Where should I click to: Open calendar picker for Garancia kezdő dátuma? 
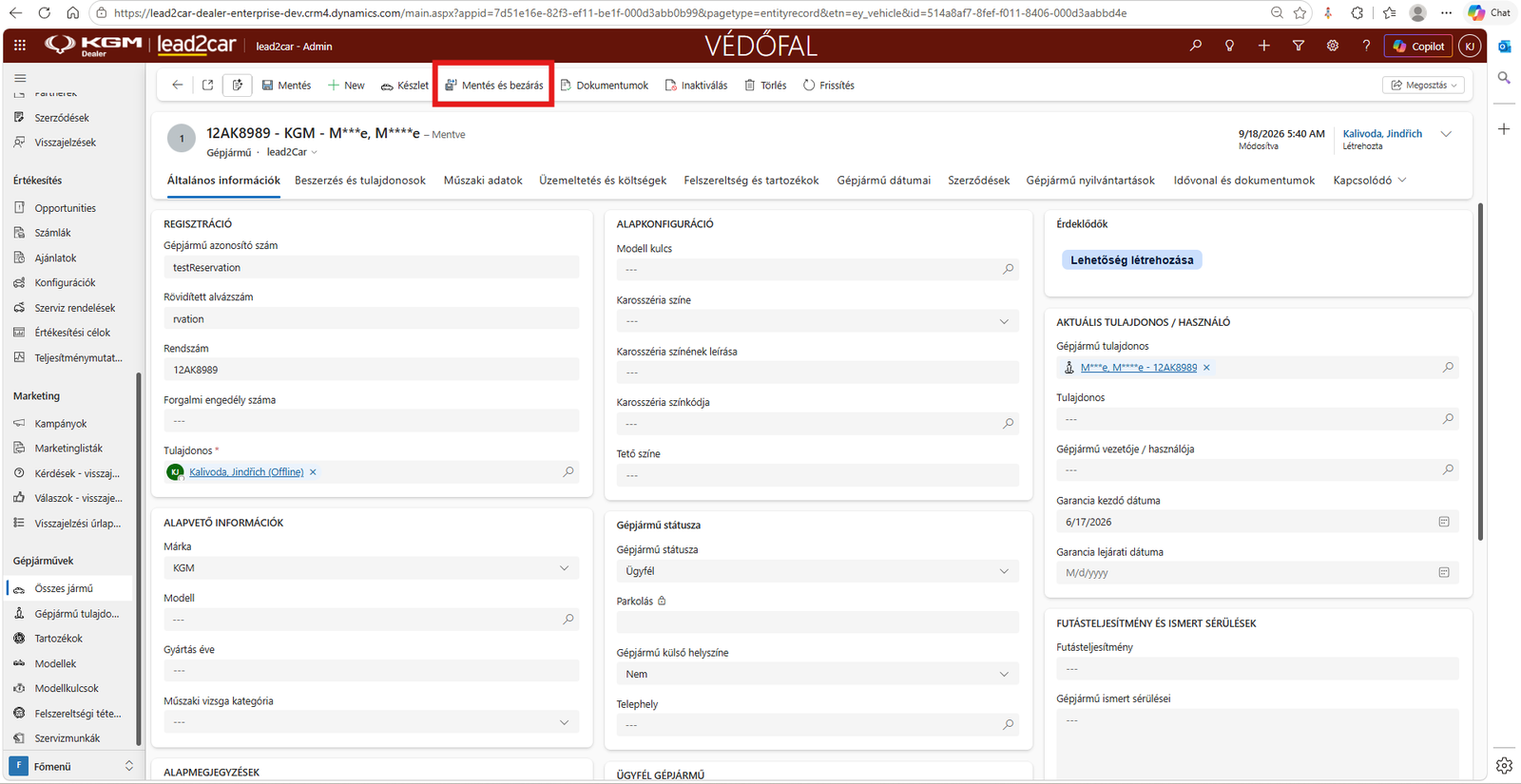[x=1444, y=522]
